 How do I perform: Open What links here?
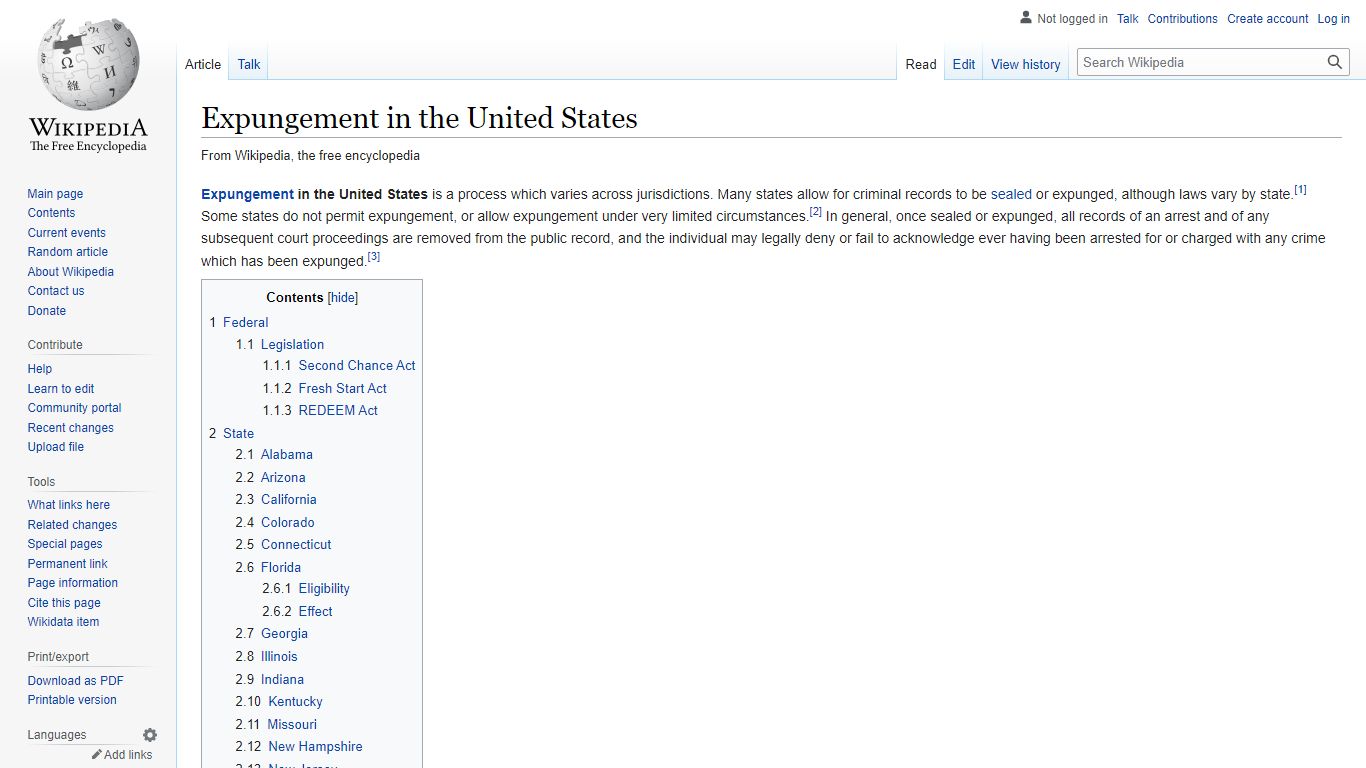click(68, 505)
